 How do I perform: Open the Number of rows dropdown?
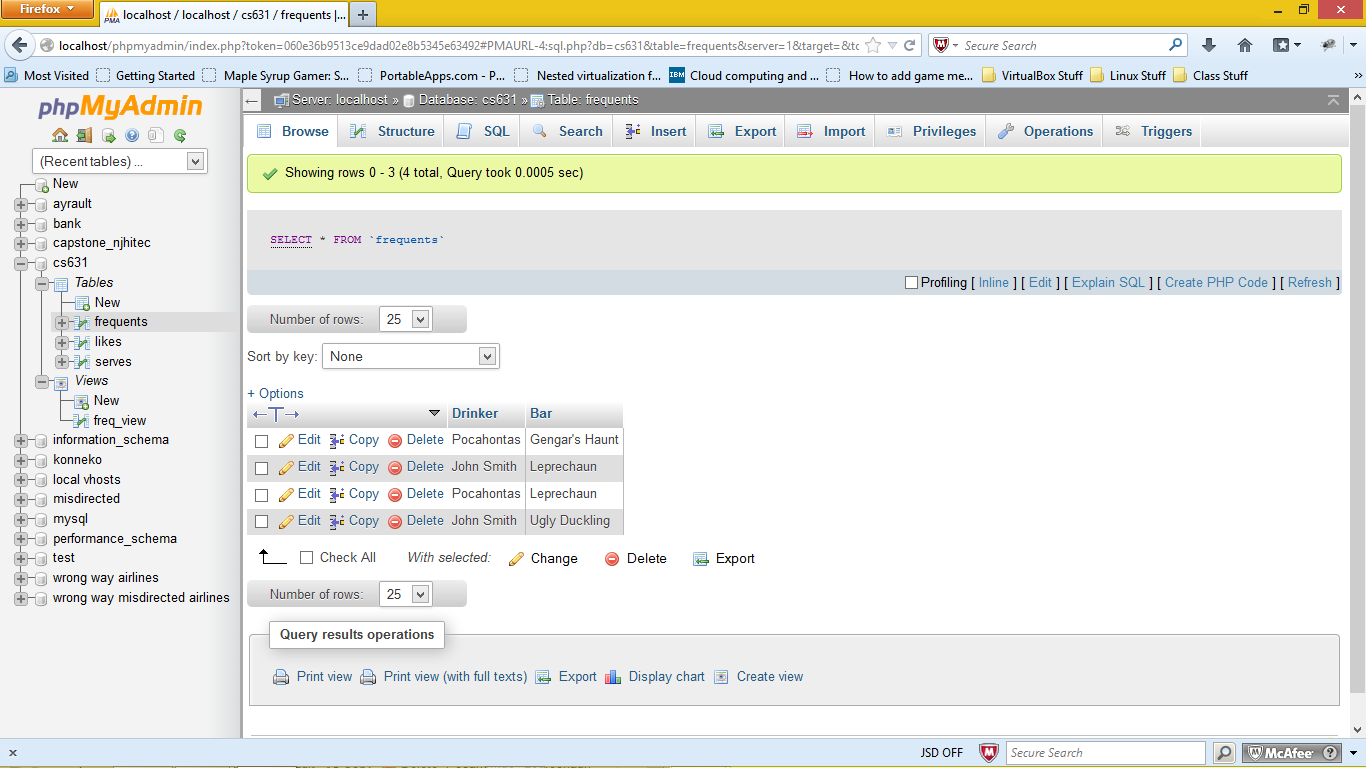click(x=404, y=318)
